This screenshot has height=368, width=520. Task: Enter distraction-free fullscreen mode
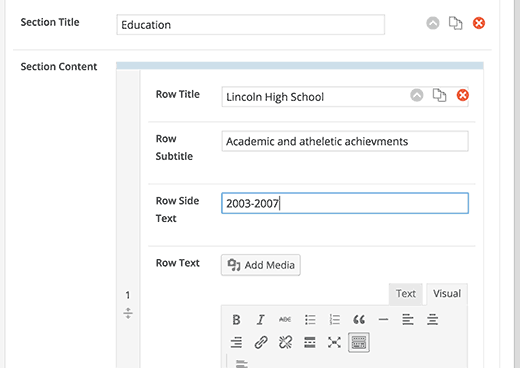(x=334, y=342)
